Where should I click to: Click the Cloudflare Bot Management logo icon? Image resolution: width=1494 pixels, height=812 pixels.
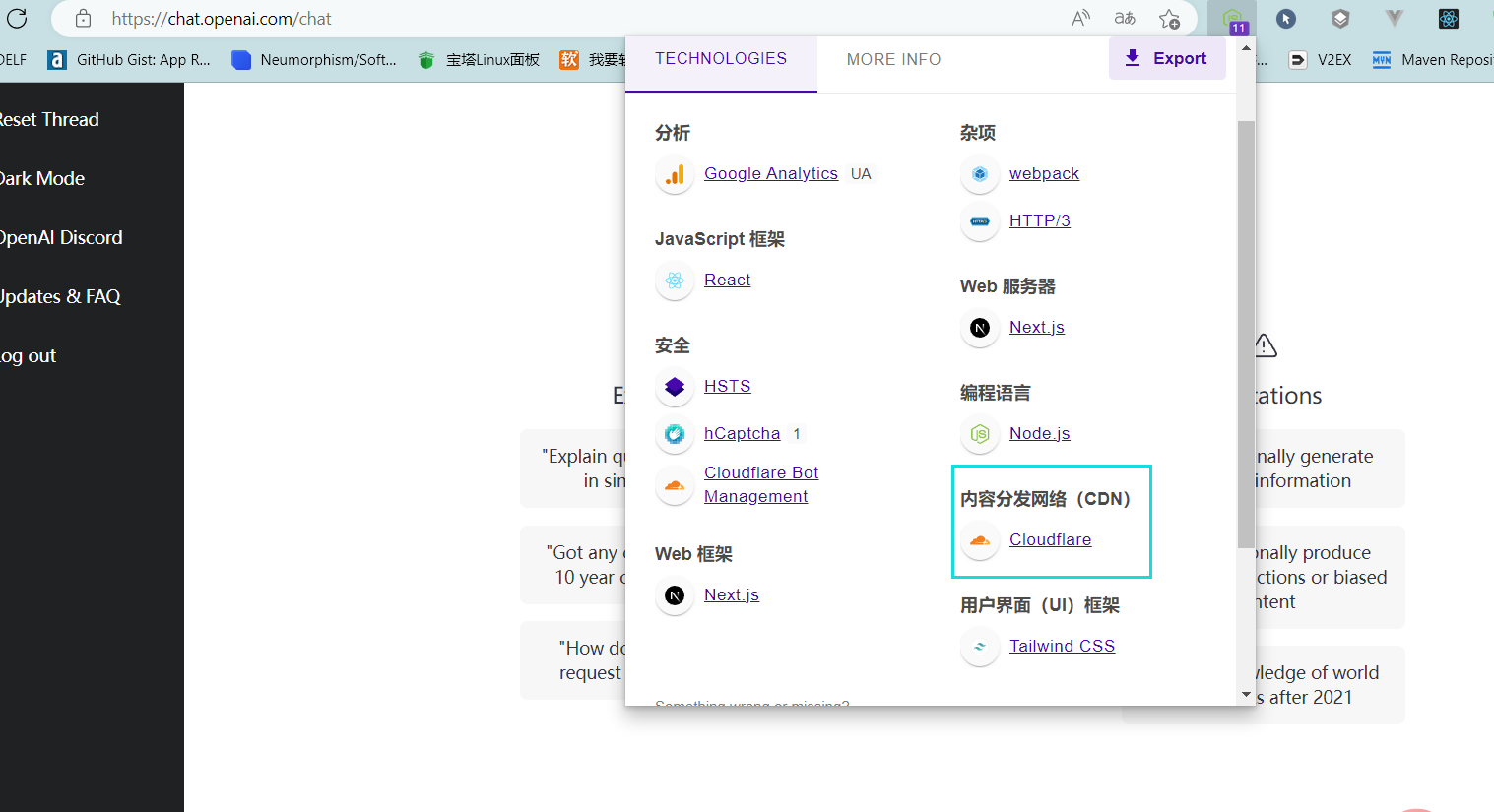[675, 485]
